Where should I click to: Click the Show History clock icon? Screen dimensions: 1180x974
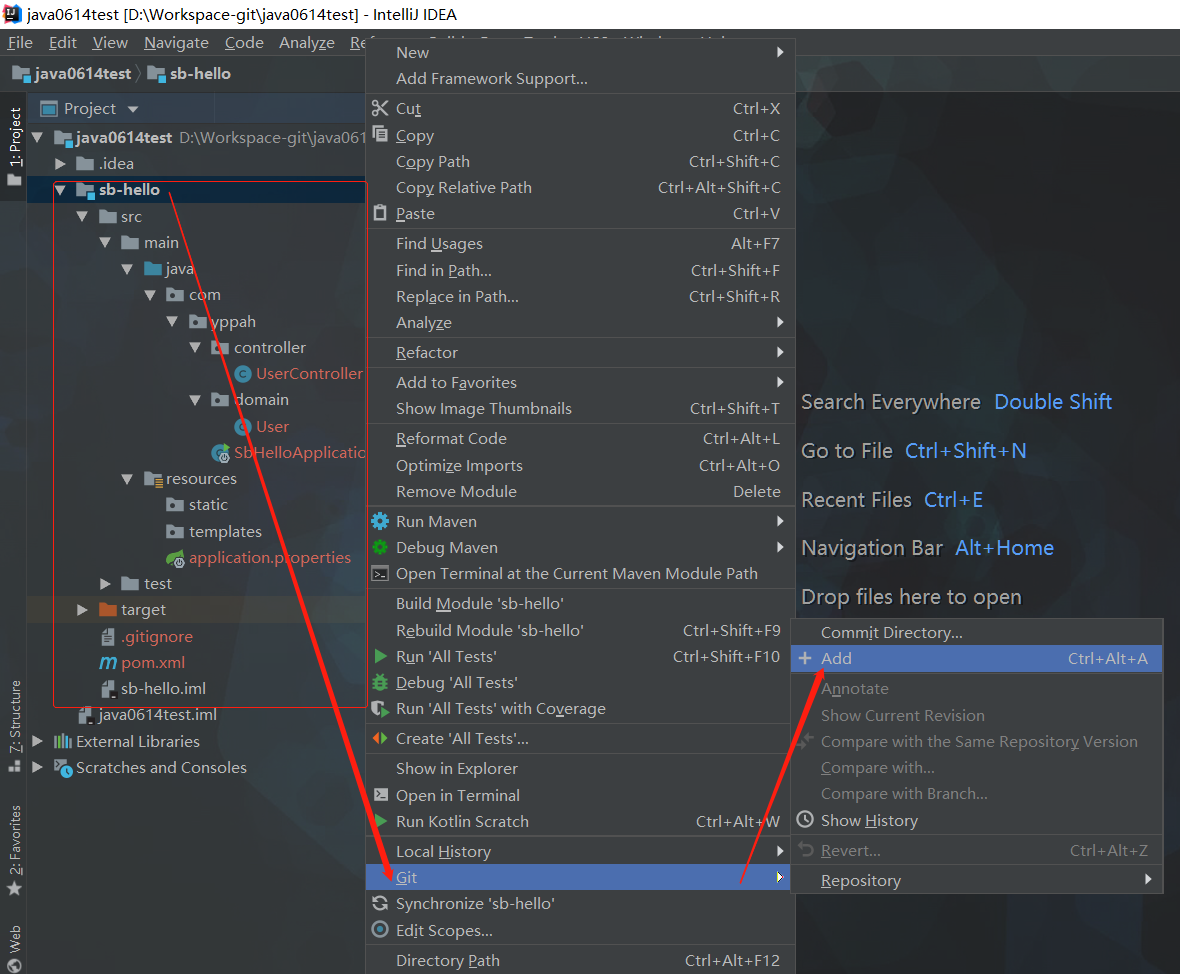pos(805,821)
